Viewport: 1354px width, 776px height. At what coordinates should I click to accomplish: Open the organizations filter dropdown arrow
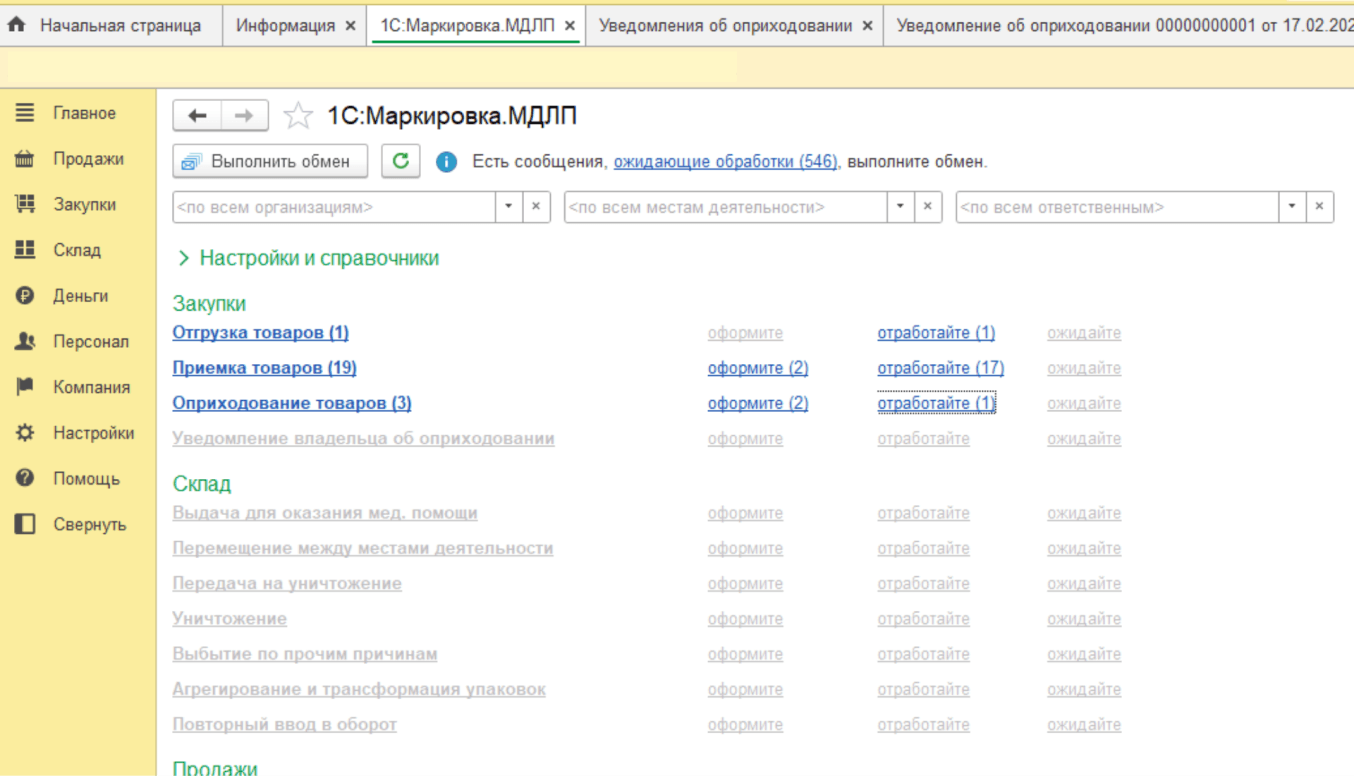[509, 207]
